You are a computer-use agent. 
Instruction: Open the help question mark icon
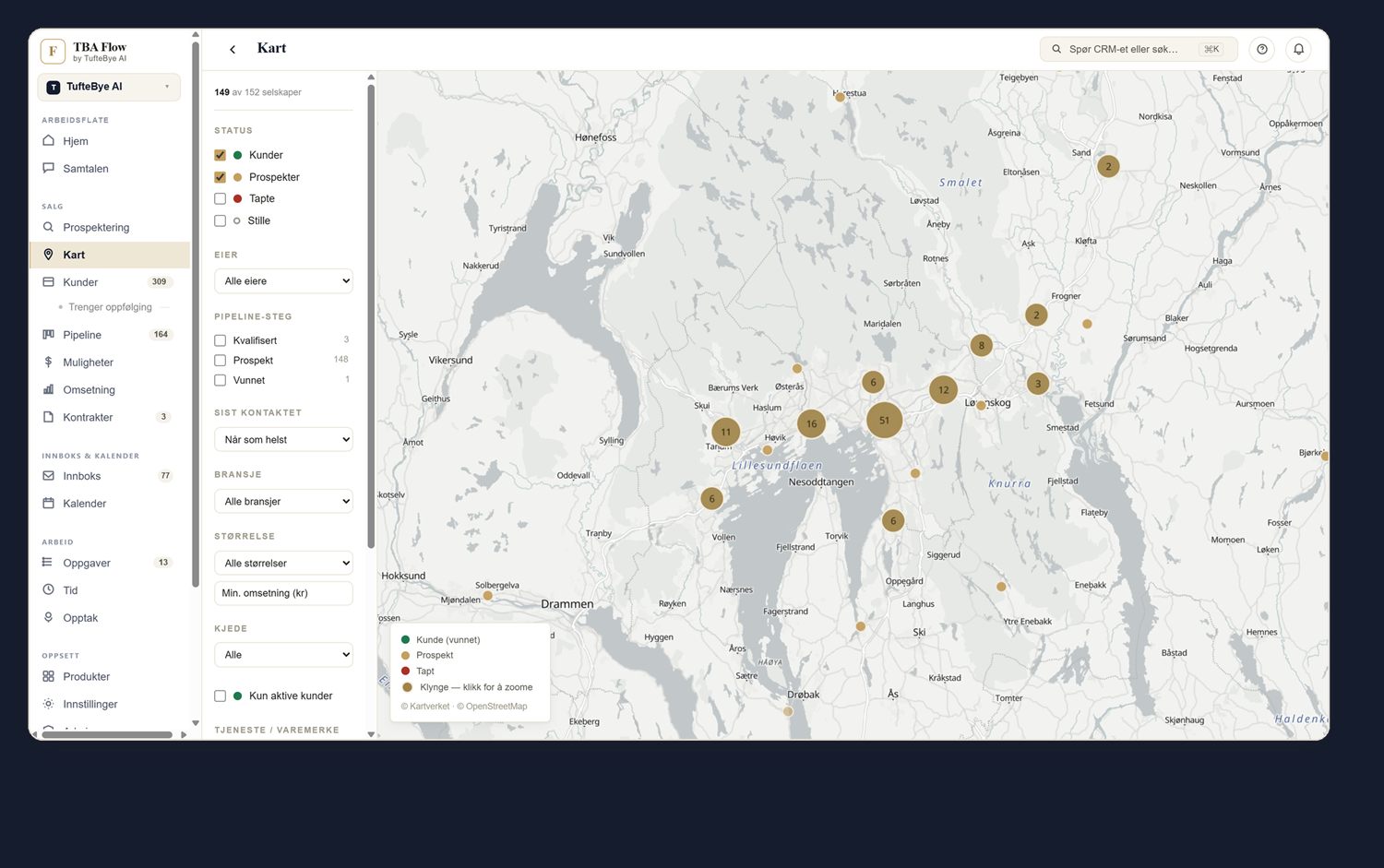tap(1262, 49)
